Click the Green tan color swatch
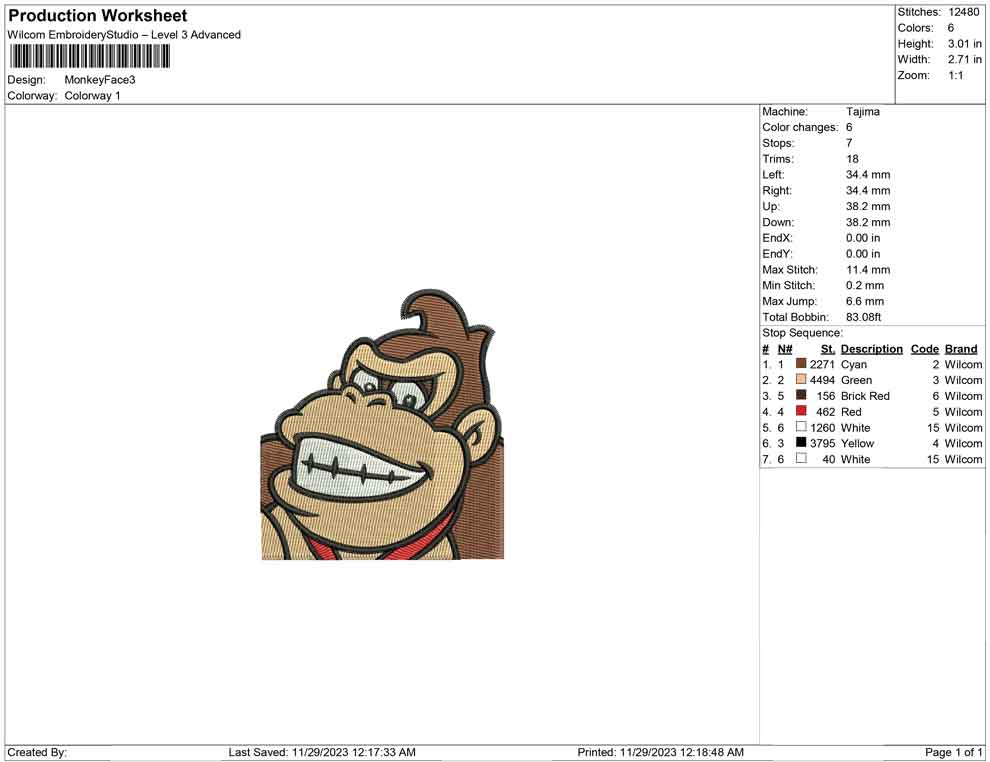Image resolution: width=990 pixels, height=762 pixels. (801, 379)
